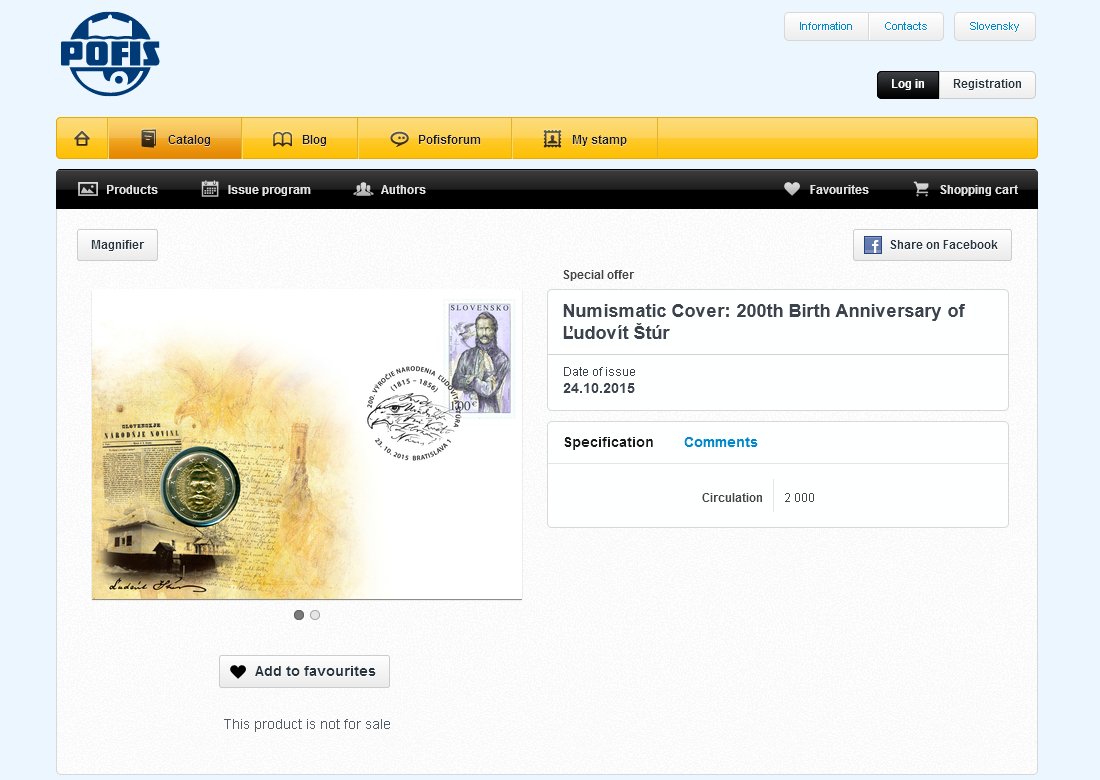Click the Authors people icon
The width and height of the screenshot is (1100, 780).
pos(363,189)
